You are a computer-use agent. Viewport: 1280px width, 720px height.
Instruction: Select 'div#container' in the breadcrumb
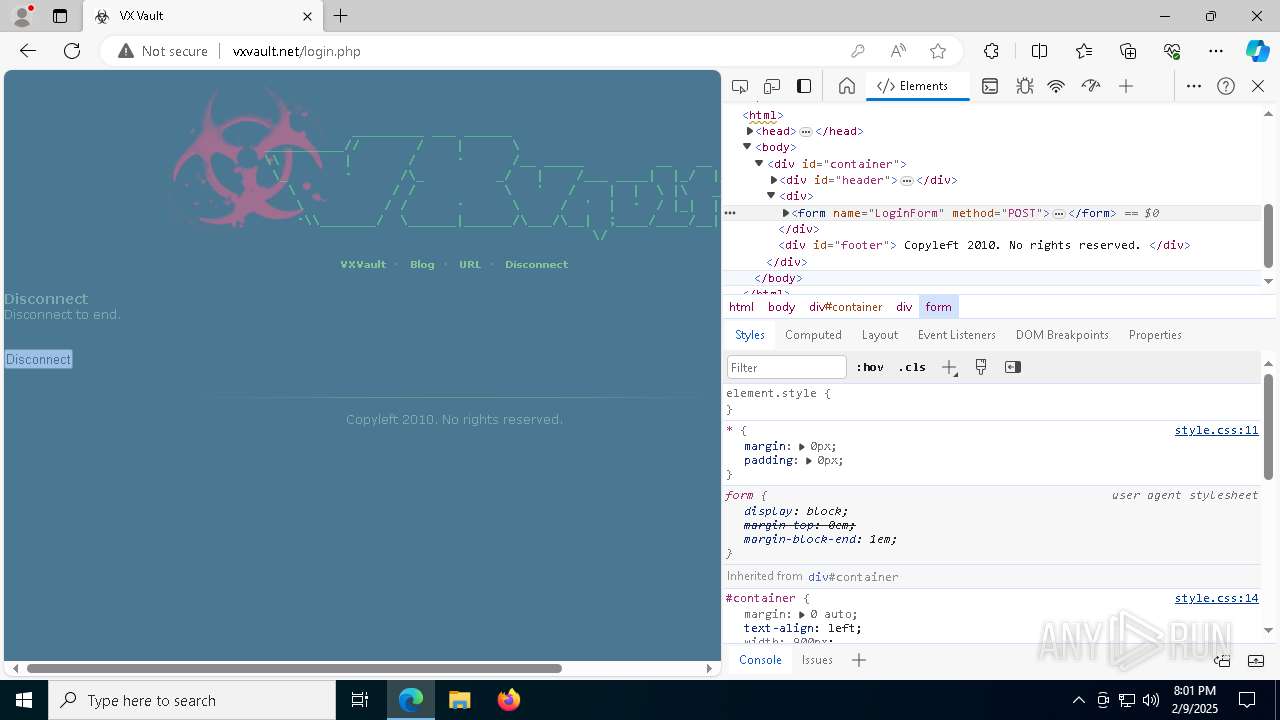pyautogui.click(x=846, y=307)
